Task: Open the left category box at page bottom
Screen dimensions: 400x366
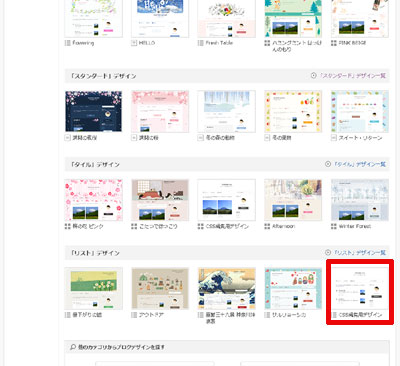Action: click(x=155, y=364)
